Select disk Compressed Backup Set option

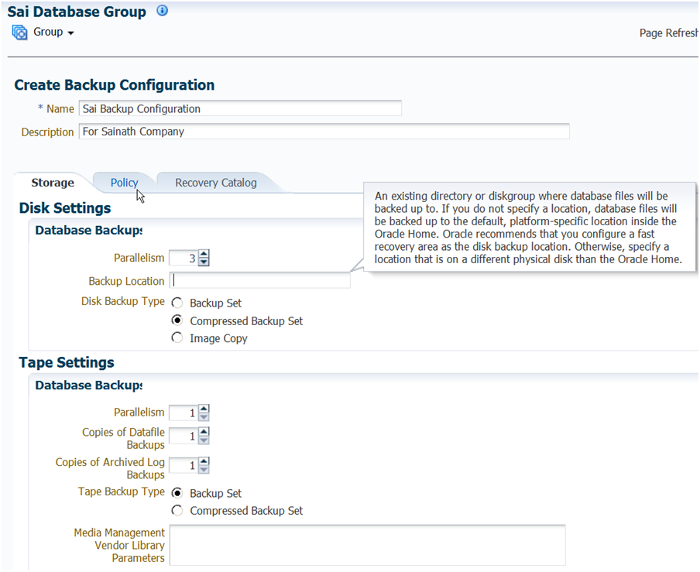pyautogui.click(x=177, y=321)
